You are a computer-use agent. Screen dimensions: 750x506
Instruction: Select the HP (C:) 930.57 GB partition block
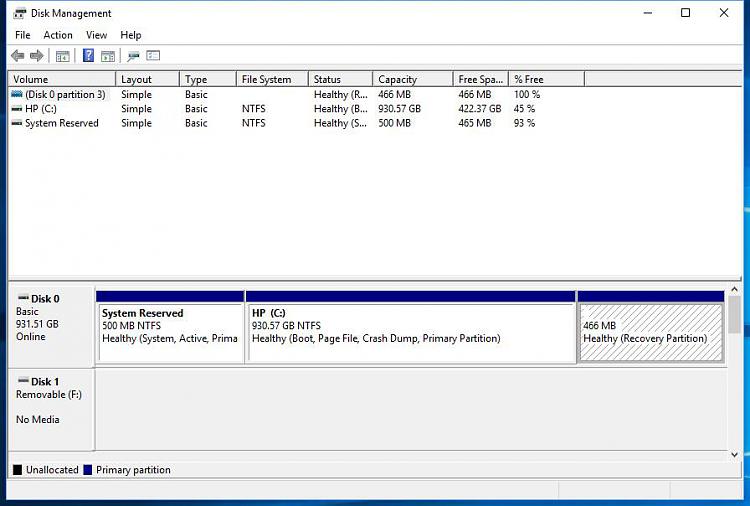click(410, 327)
